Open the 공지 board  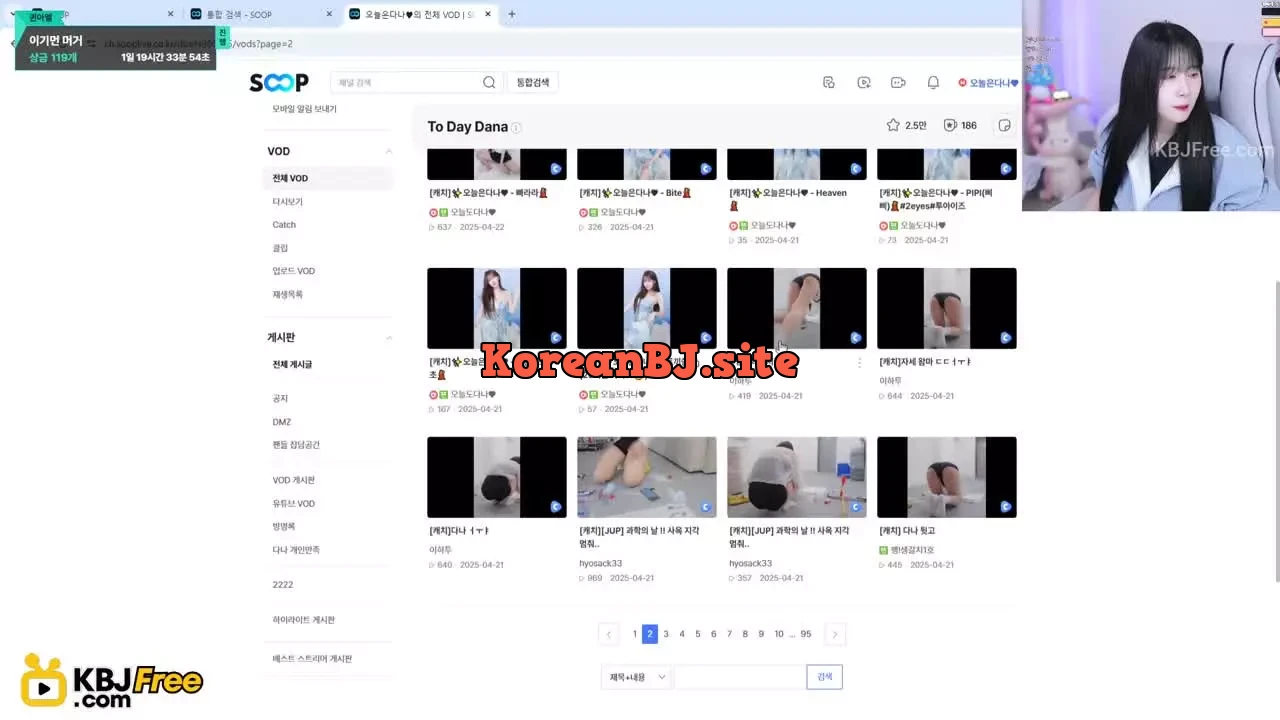[280, 398]
